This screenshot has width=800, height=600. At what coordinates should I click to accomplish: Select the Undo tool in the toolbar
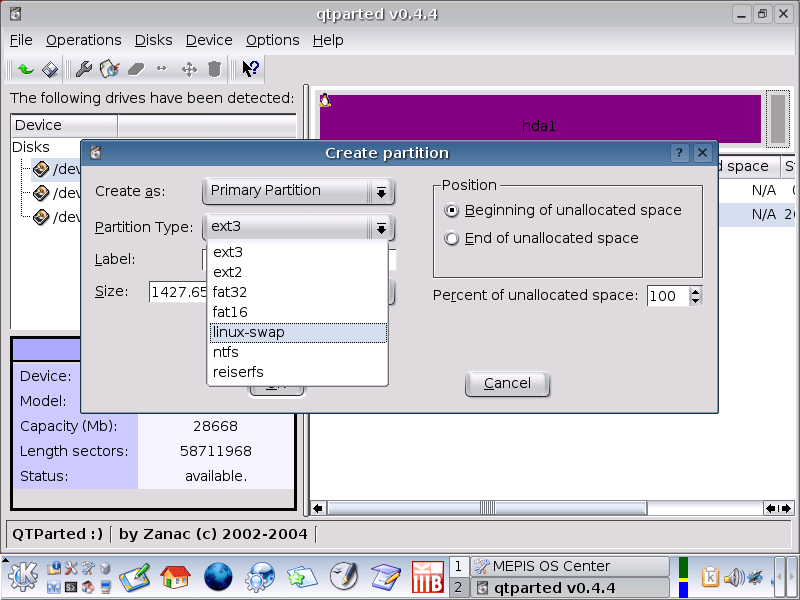point(24,68)
